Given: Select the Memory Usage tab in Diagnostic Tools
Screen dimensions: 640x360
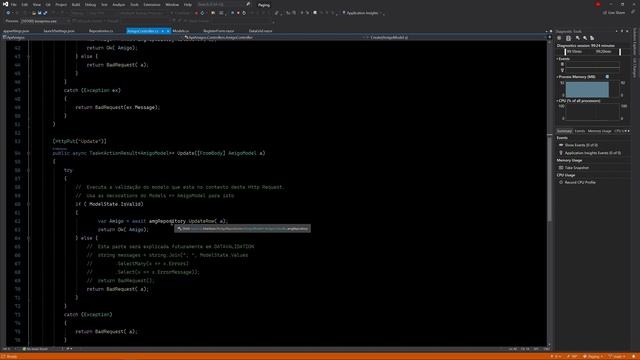Looking at the screenshot, I should (599, 131).
